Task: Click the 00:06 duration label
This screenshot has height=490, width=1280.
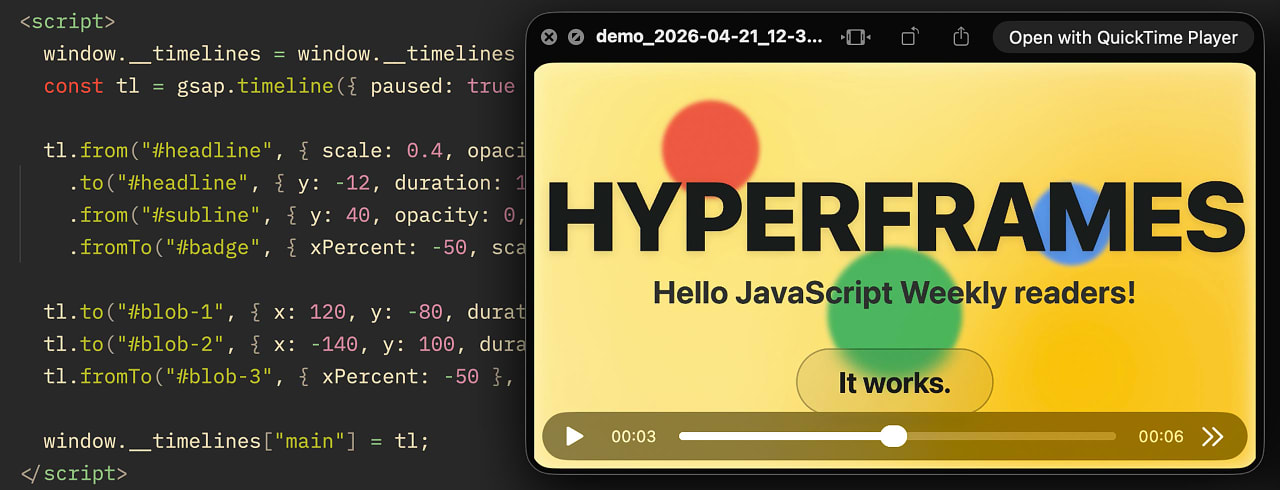Action: pos(1161,436)
